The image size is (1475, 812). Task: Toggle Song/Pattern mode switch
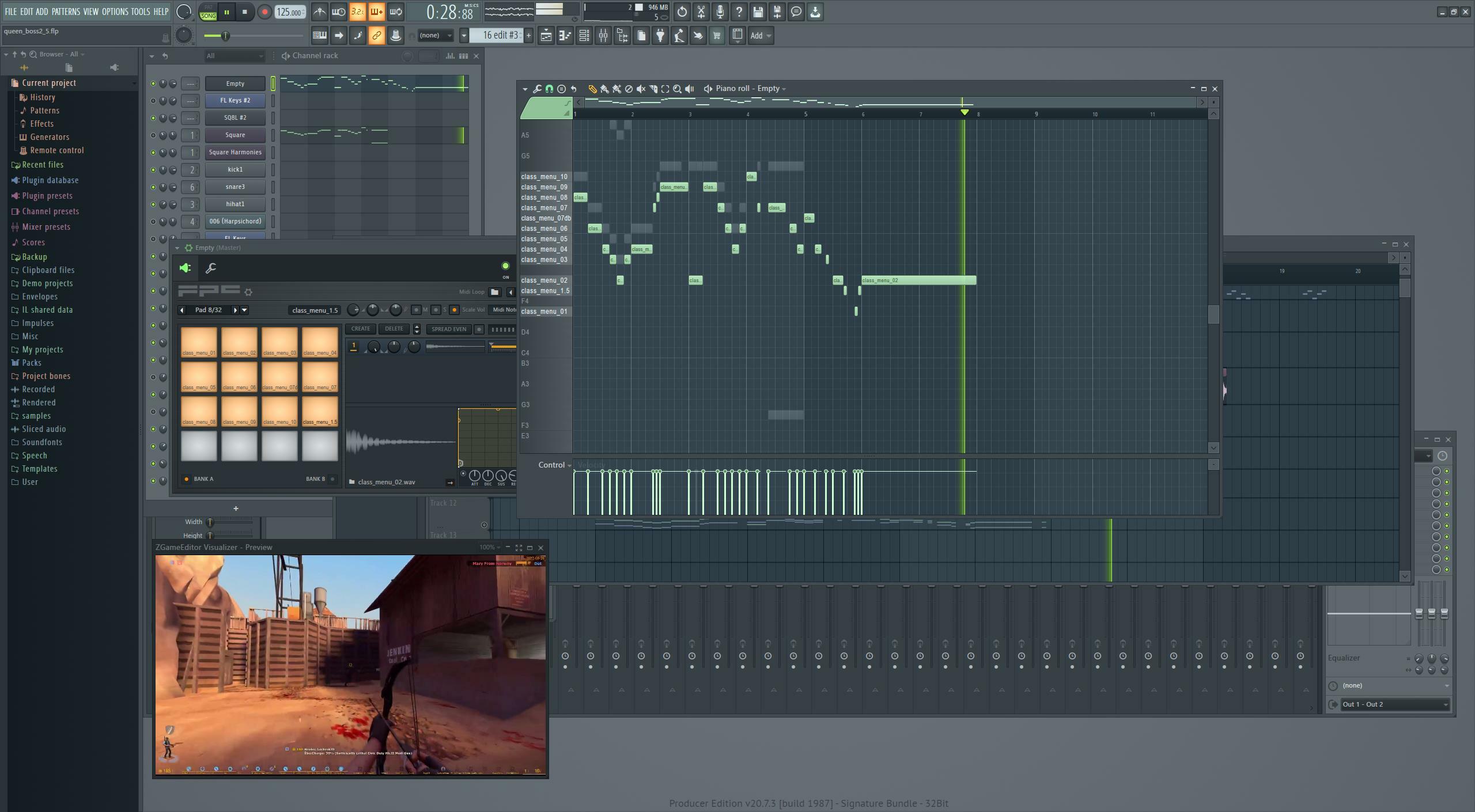[209, 12]
